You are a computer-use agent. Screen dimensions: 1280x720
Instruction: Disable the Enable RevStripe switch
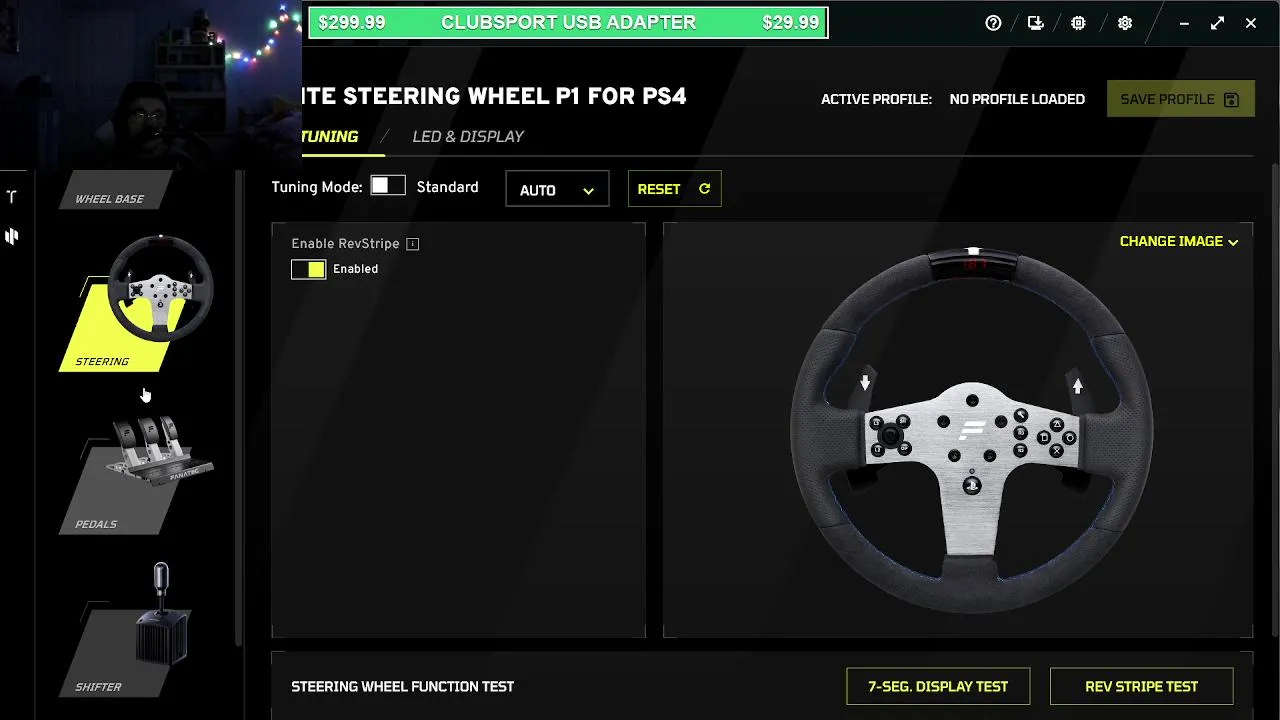(x=308, y=269)
